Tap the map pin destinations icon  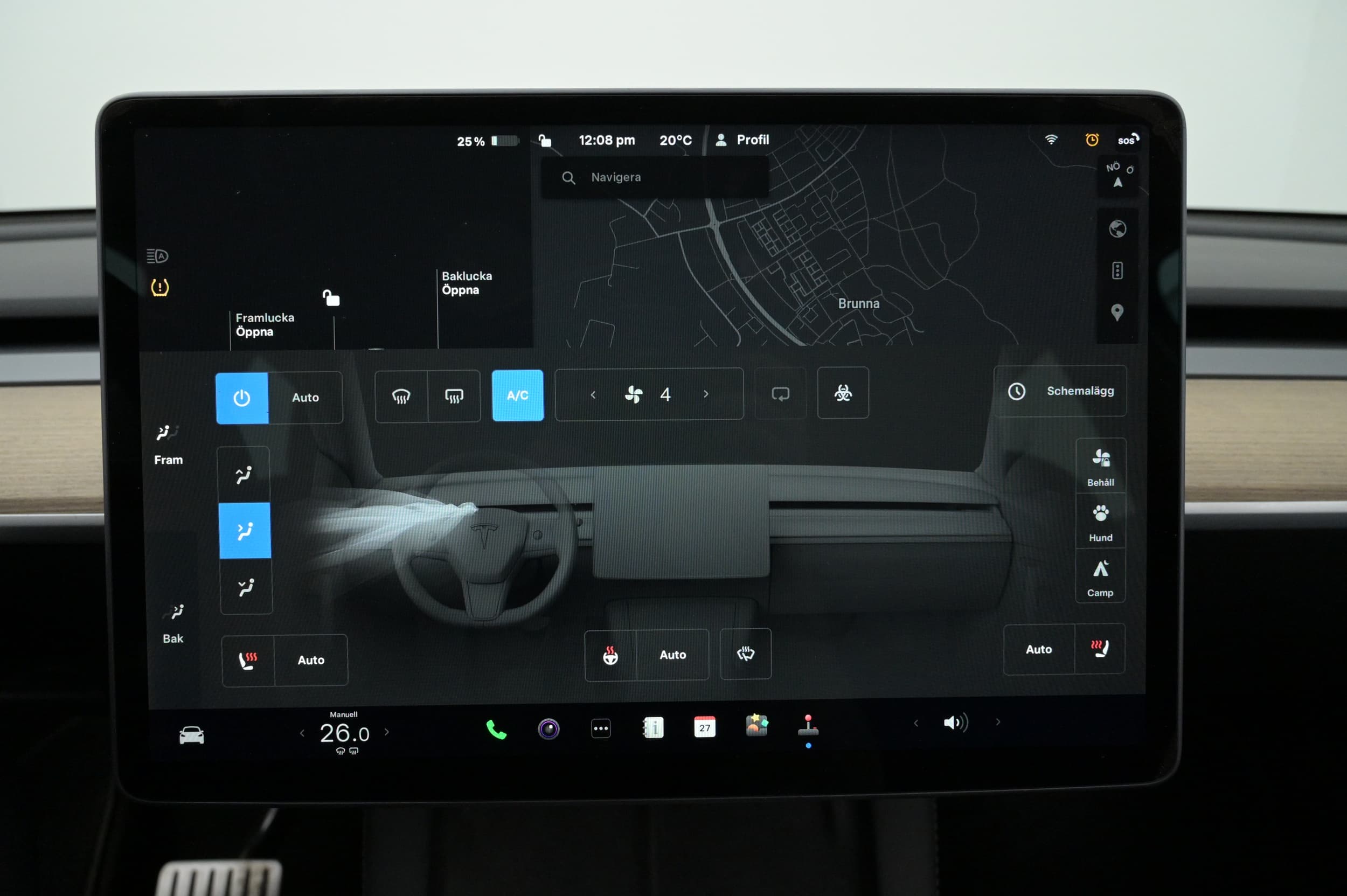pyautogui.click(x=1117, y=312)
